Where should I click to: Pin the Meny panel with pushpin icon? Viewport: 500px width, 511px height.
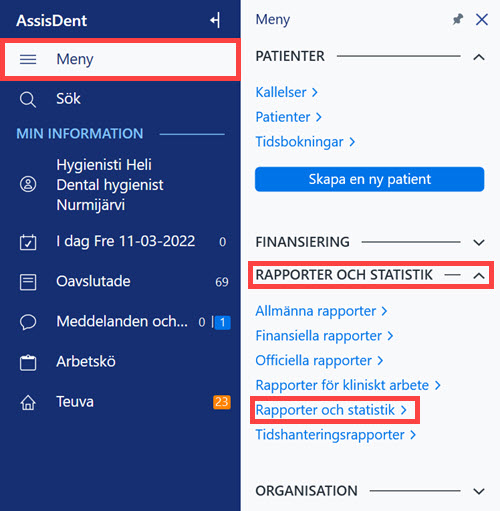coord(458,20)
